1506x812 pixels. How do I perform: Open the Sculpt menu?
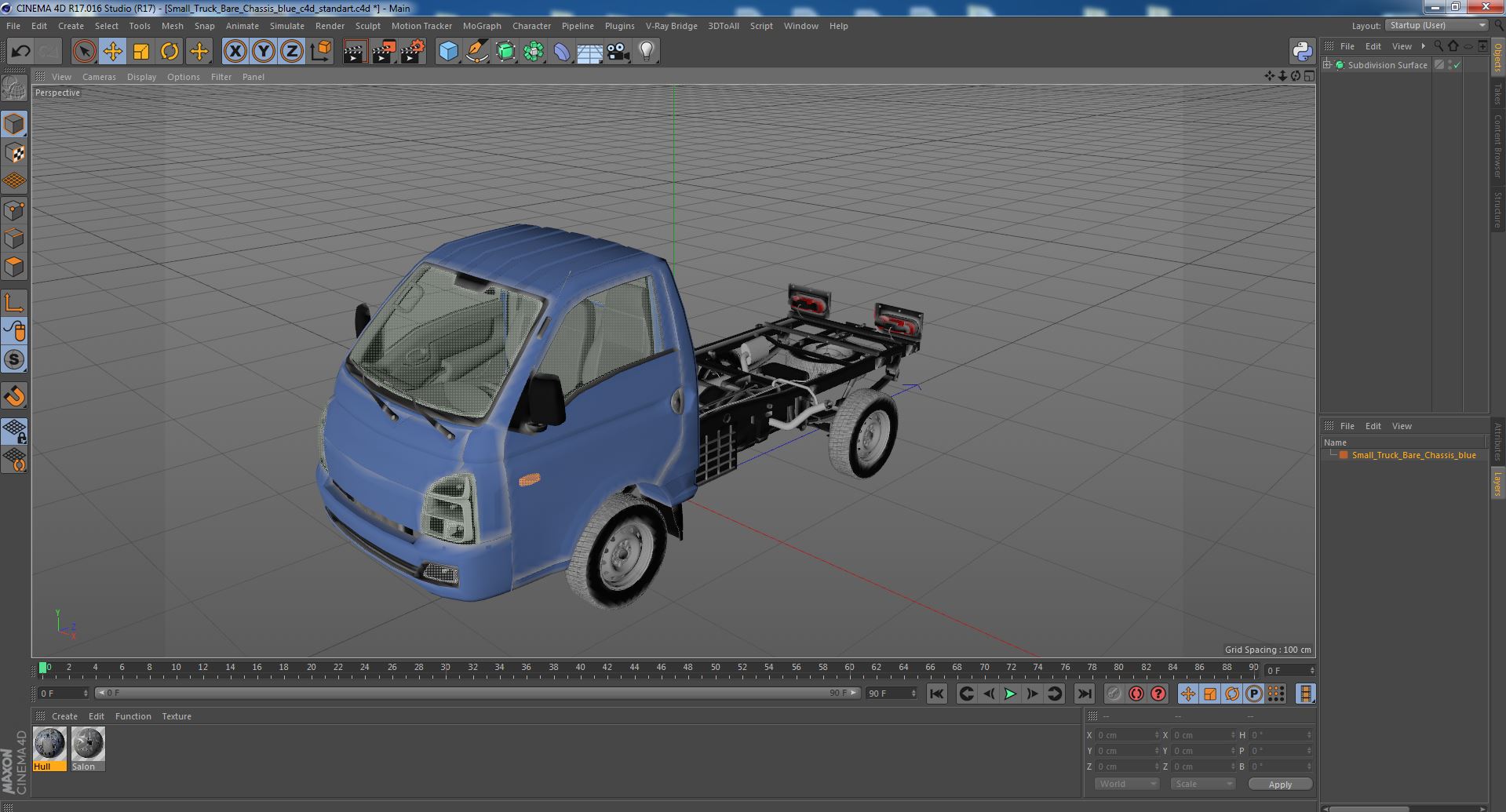367,26
